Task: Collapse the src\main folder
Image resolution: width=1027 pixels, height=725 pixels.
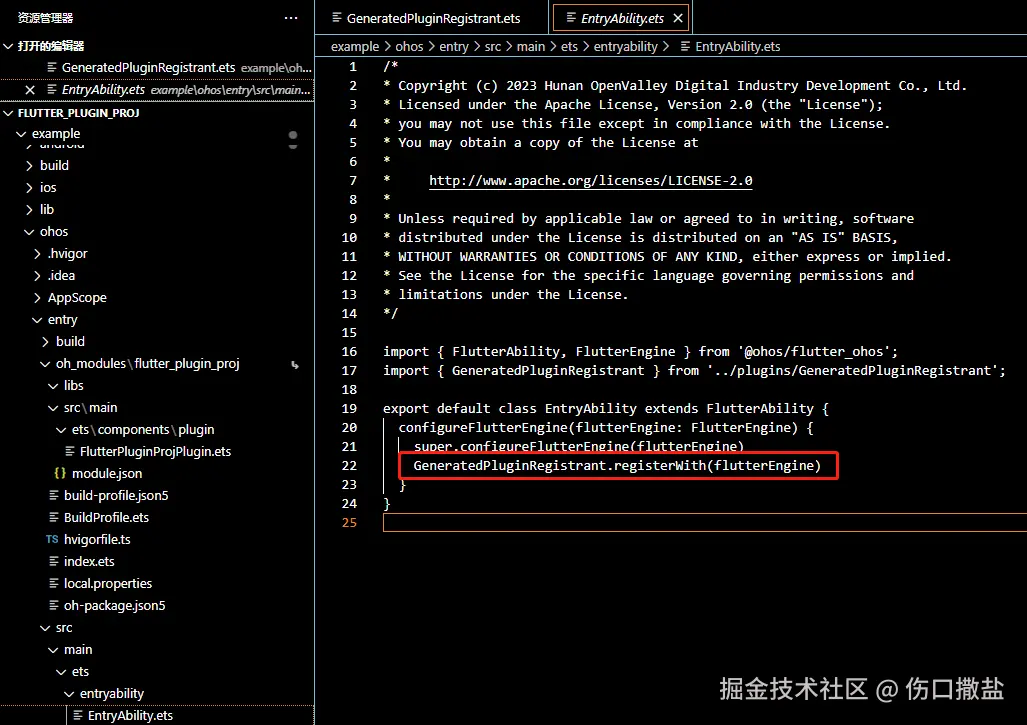Action: [53, 408]
